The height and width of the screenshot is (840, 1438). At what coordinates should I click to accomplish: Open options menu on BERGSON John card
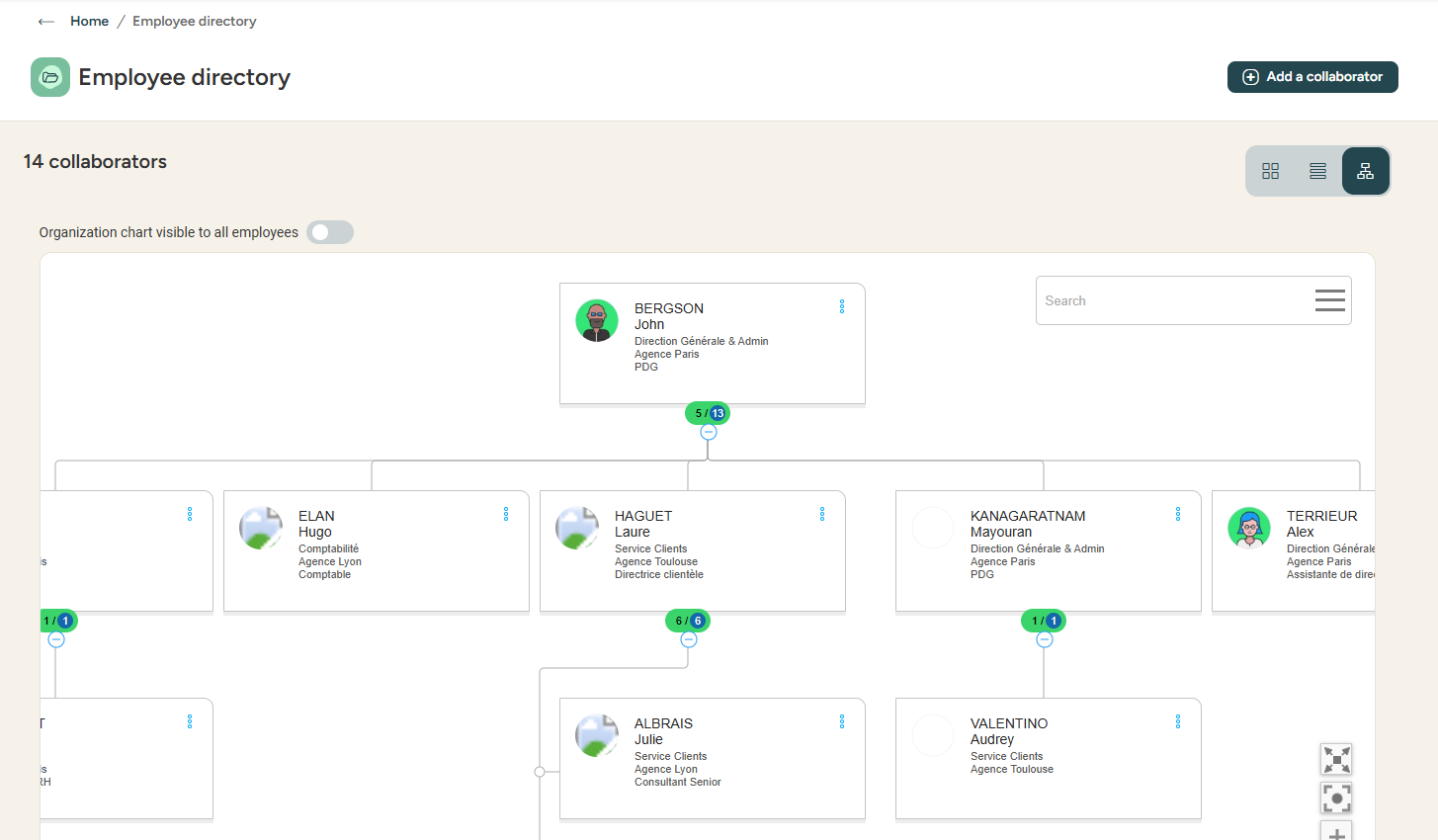(842, 307)
